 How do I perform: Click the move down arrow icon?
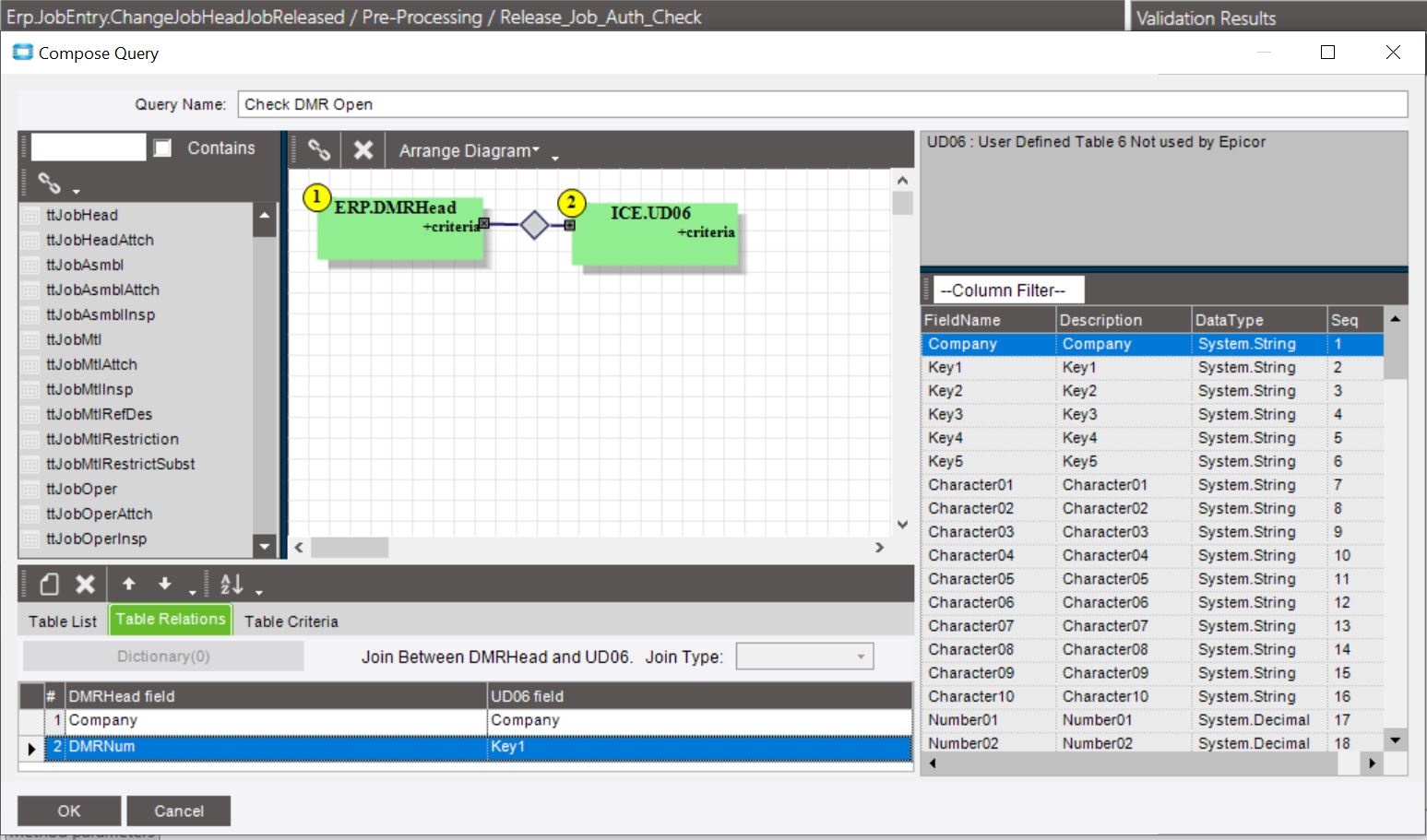click(x=164, y=584)
